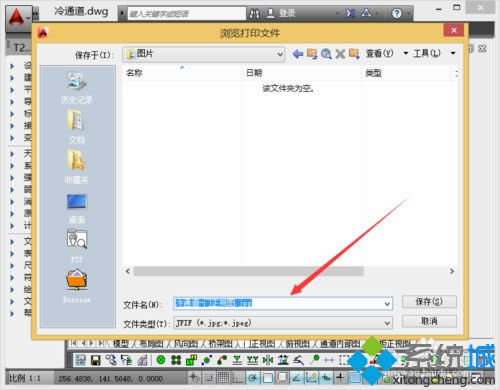Toggle 3D object snap in status bar

(x=282, y=378)
